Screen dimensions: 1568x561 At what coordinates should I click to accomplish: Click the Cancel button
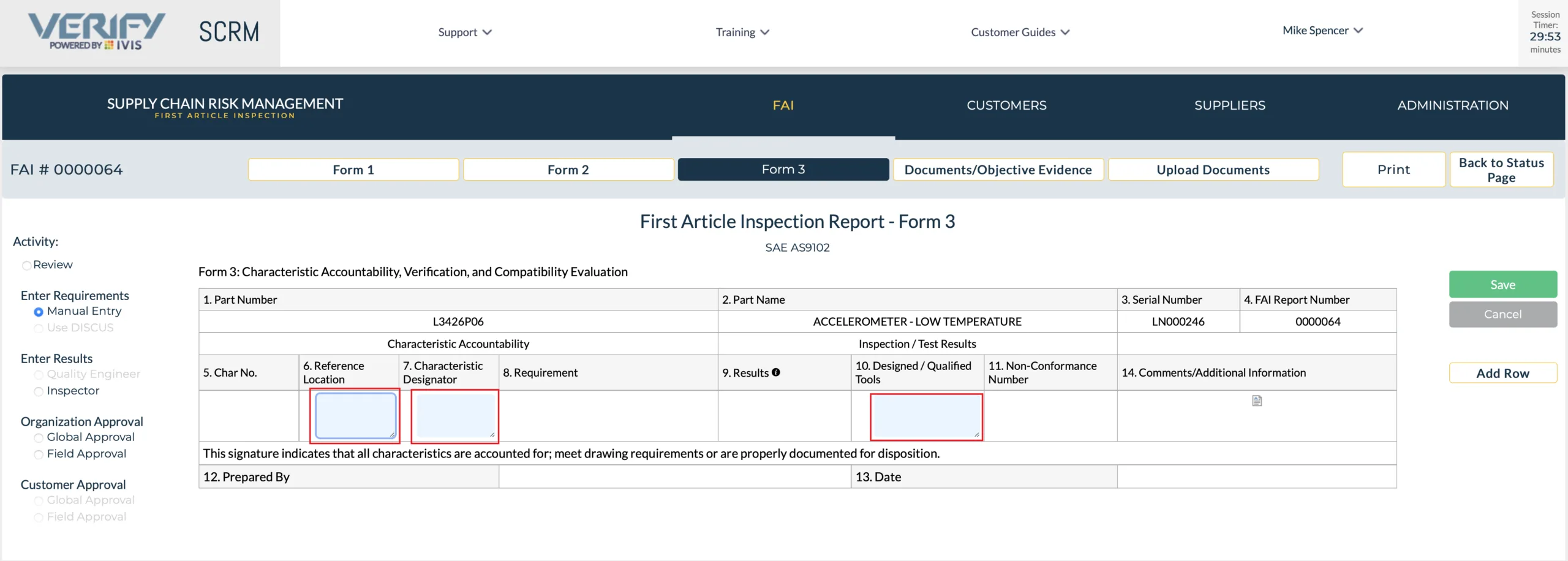(1503, 314)
